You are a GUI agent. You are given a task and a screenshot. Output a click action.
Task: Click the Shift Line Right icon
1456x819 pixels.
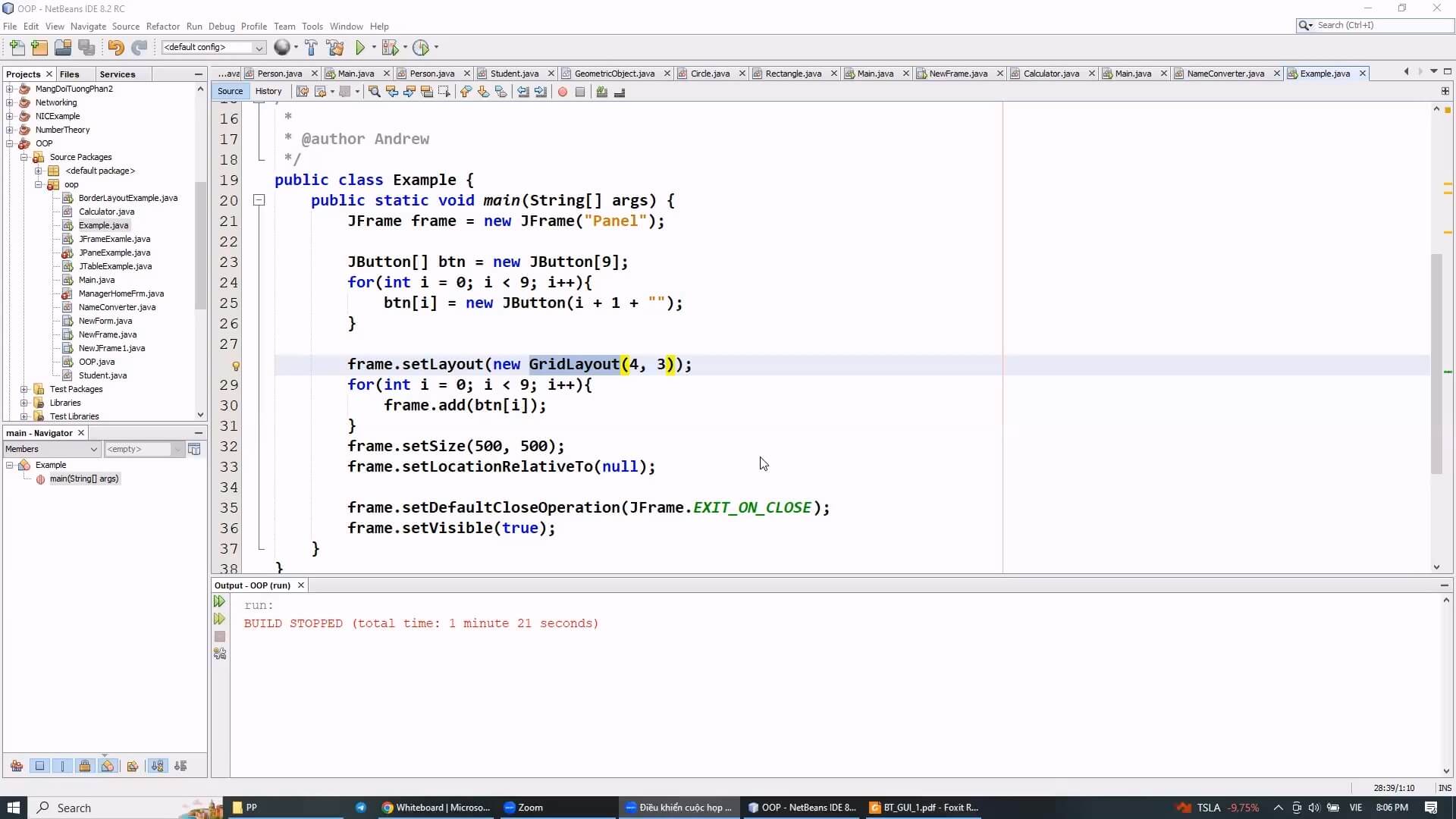pyautogui.click(x=541, y=92)
